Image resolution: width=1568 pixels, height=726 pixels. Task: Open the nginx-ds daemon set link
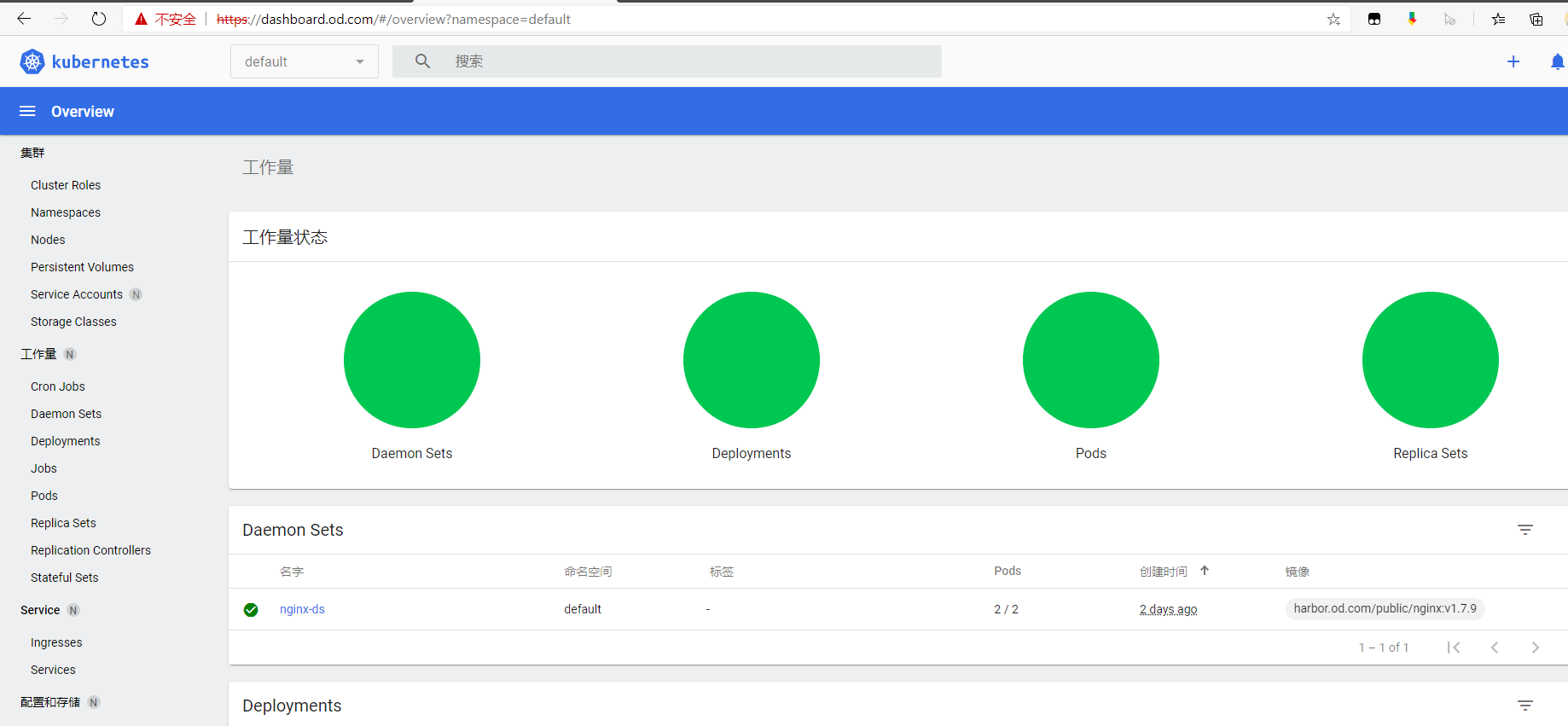302,609
